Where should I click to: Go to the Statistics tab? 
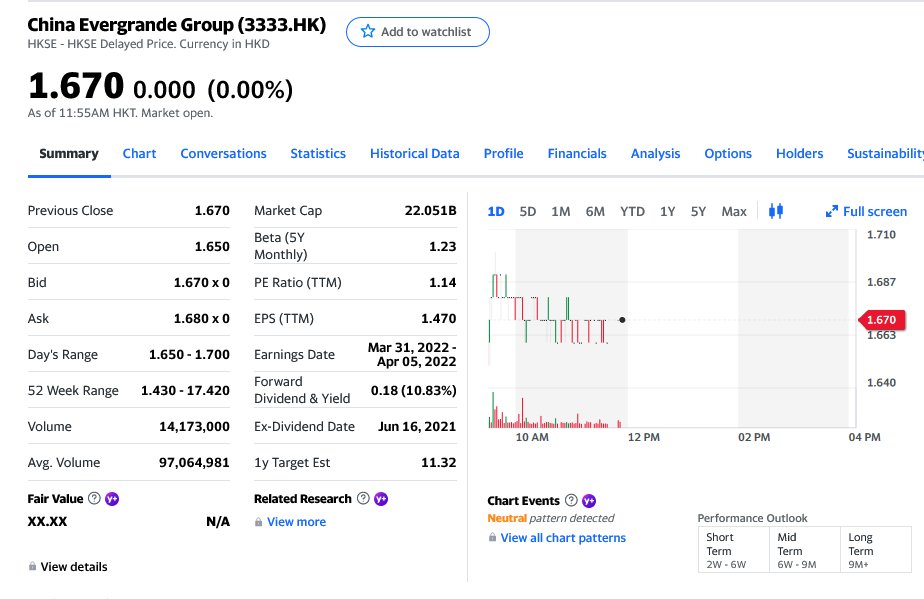(x=318, y=154)
